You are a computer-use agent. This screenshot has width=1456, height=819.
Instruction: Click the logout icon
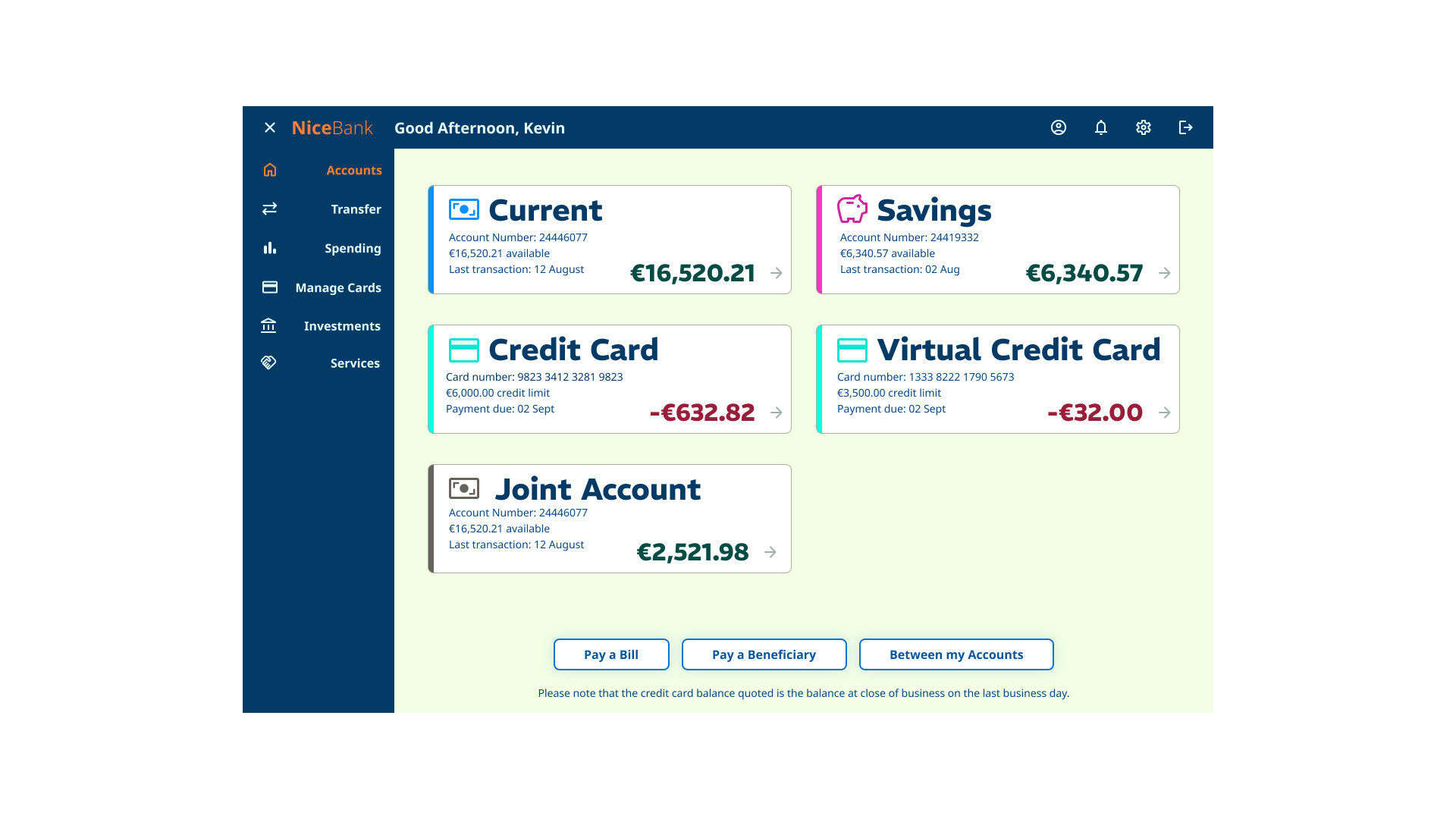(1185, 127)
